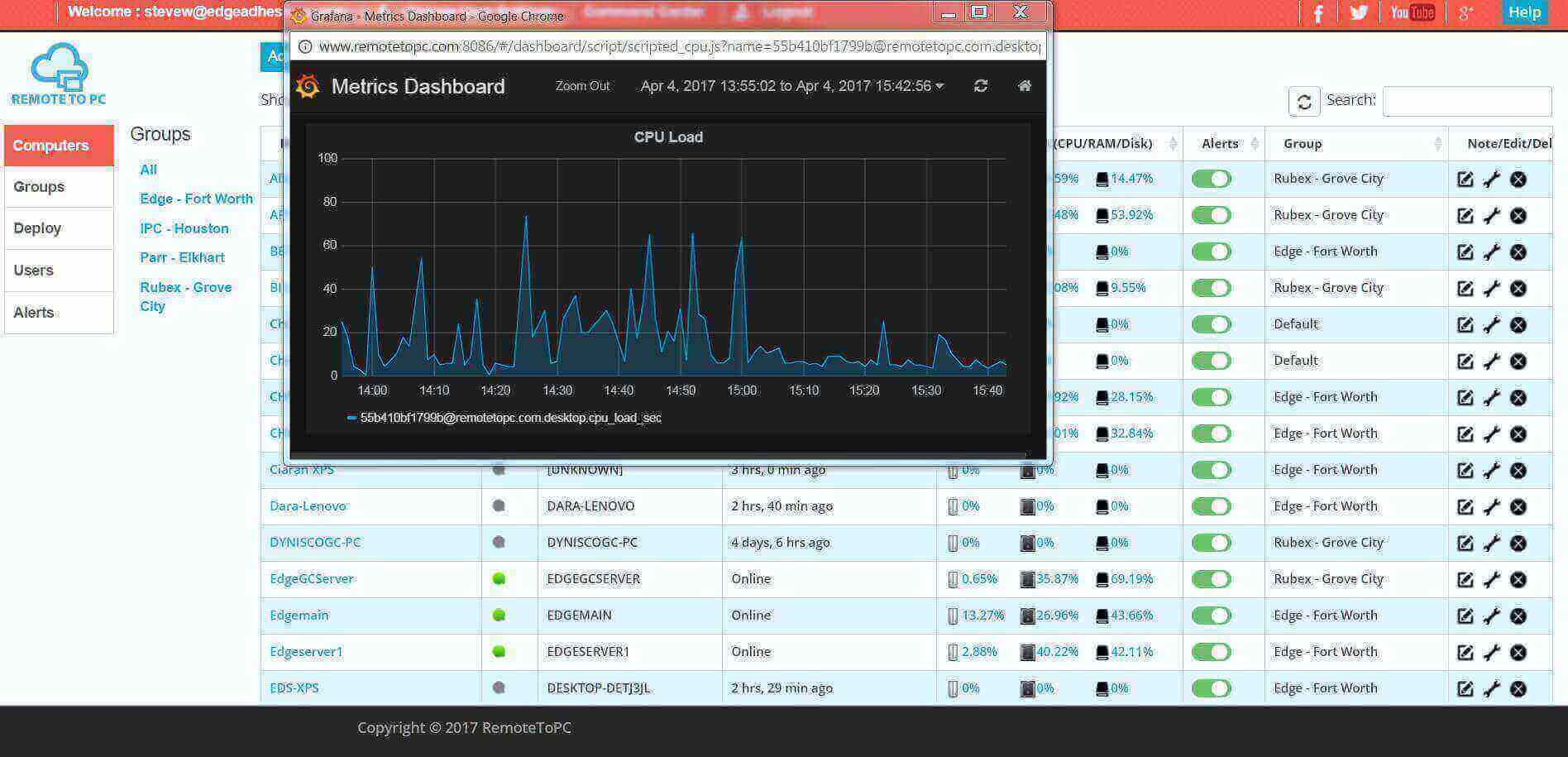Viewport: 1568px width, 757px height.
Task: Select Computers in left sidebar
Action: [x=59, y=146]
